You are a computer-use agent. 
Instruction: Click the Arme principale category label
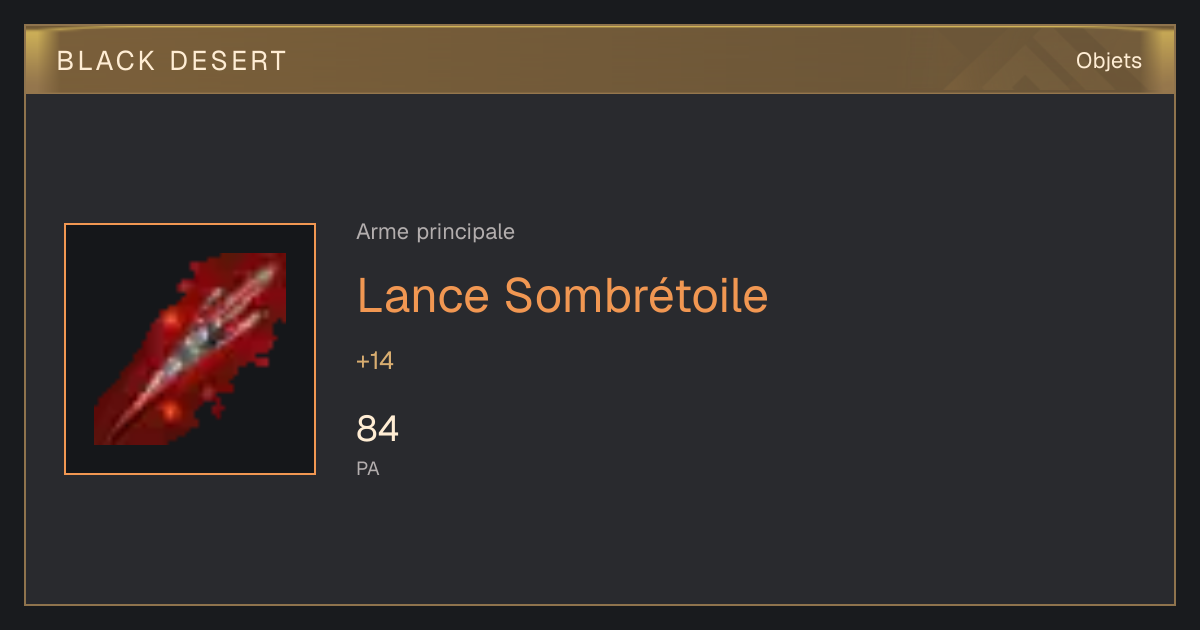435,232
